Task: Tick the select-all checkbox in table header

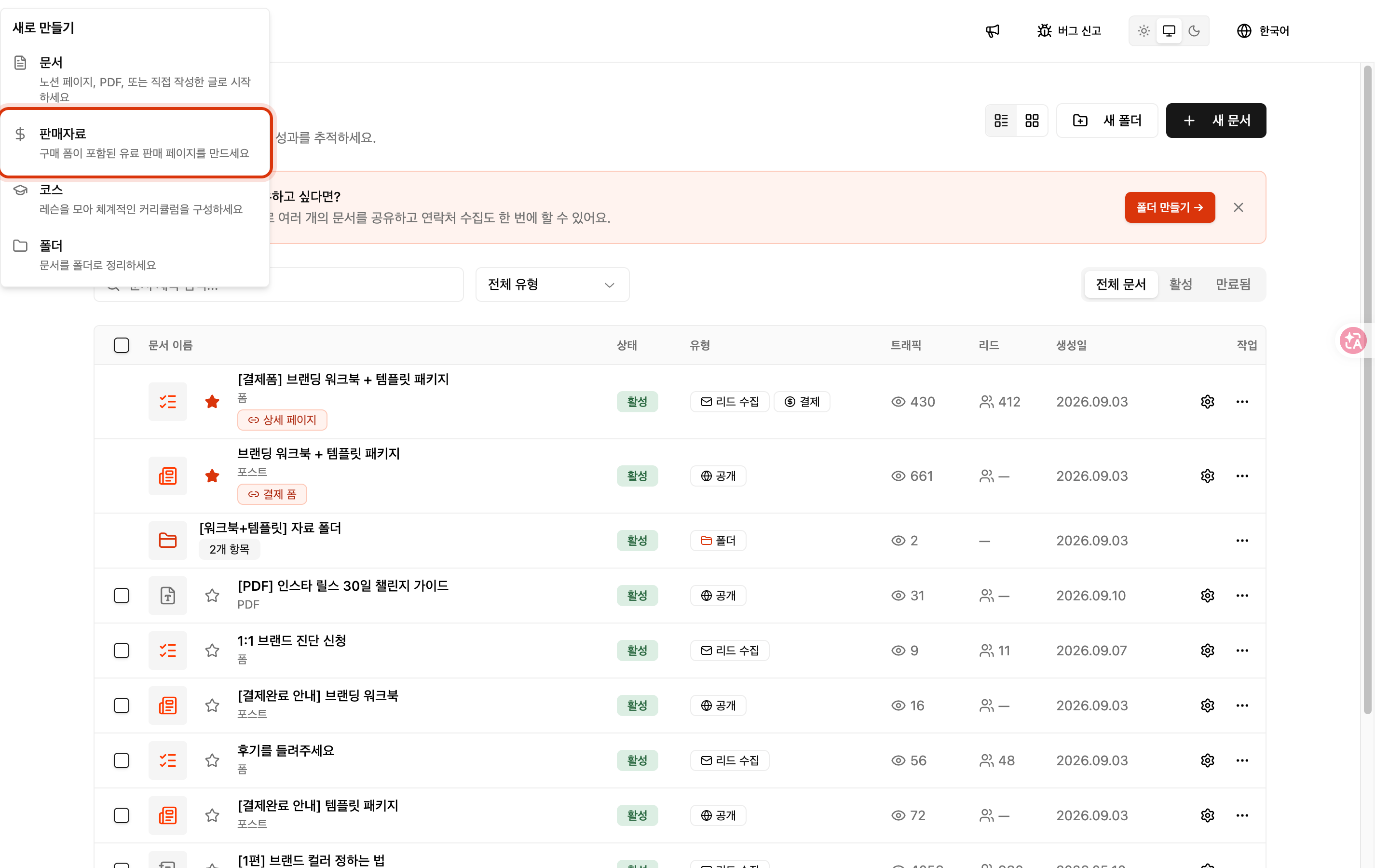Action: pos(121,345)
